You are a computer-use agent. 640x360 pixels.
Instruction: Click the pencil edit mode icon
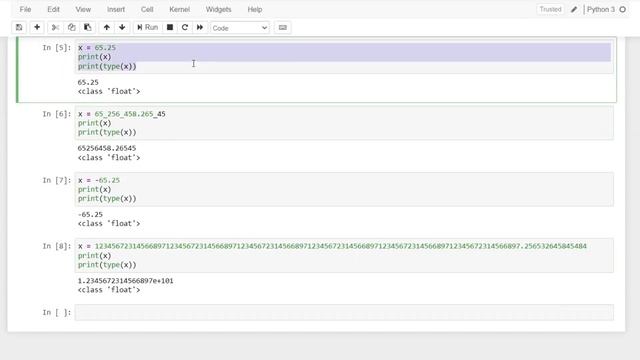click(x=574, y=9)
